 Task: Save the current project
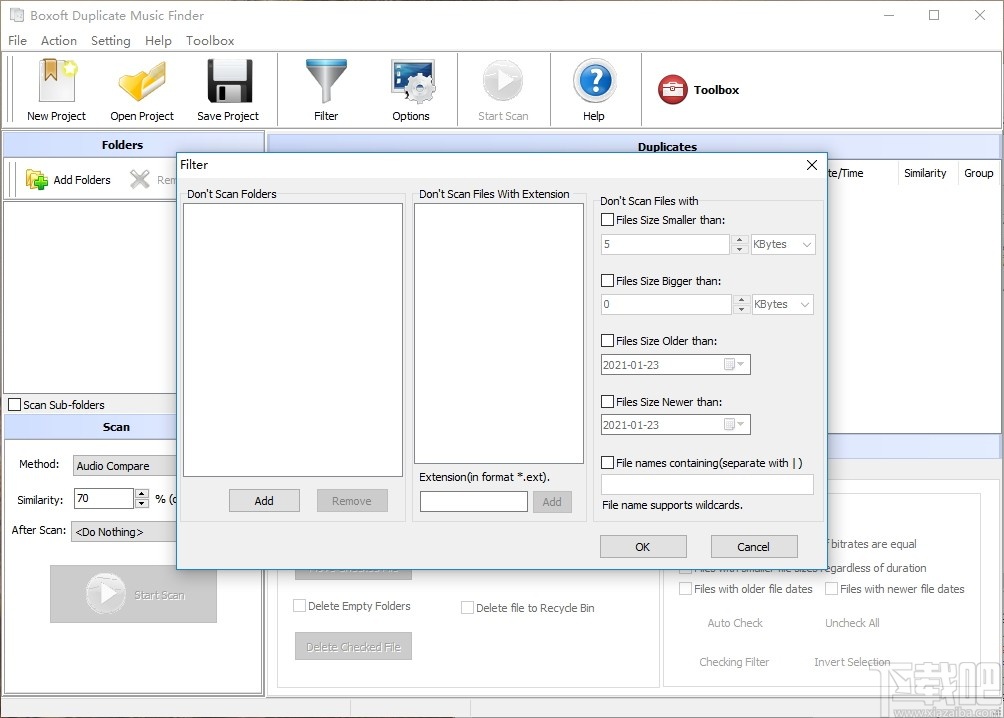pos(228,89)
